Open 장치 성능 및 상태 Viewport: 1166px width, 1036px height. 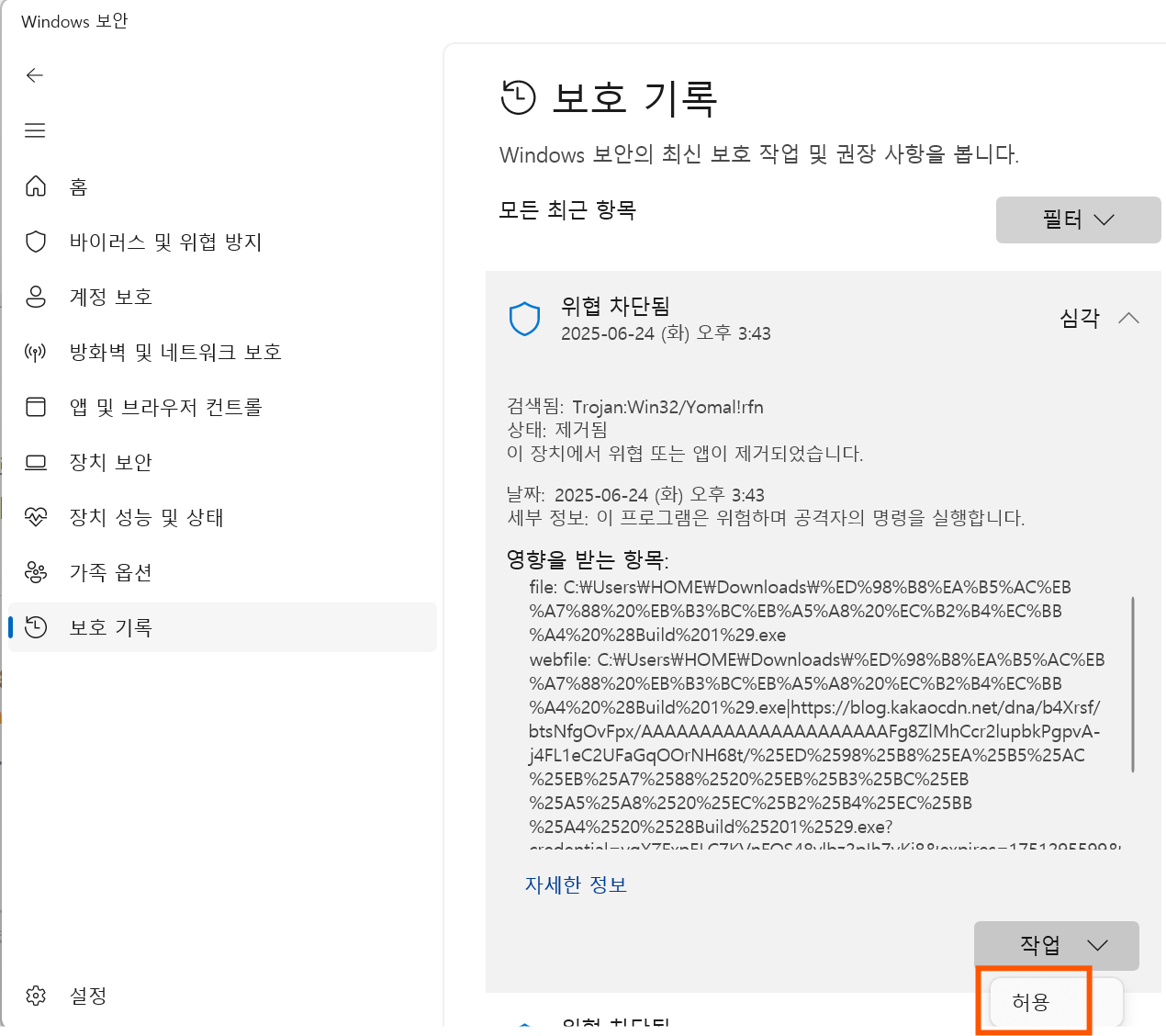pos(223,517)
